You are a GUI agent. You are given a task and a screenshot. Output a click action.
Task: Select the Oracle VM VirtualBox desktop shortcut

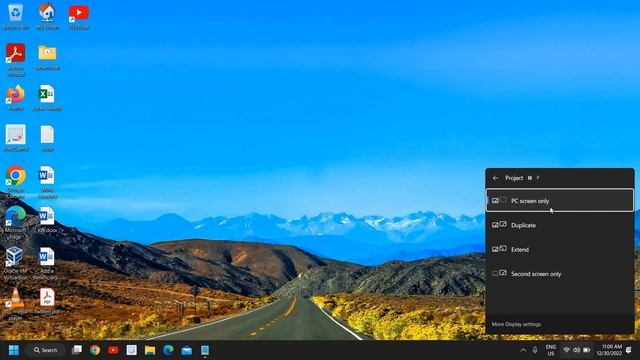pos(16,264)
